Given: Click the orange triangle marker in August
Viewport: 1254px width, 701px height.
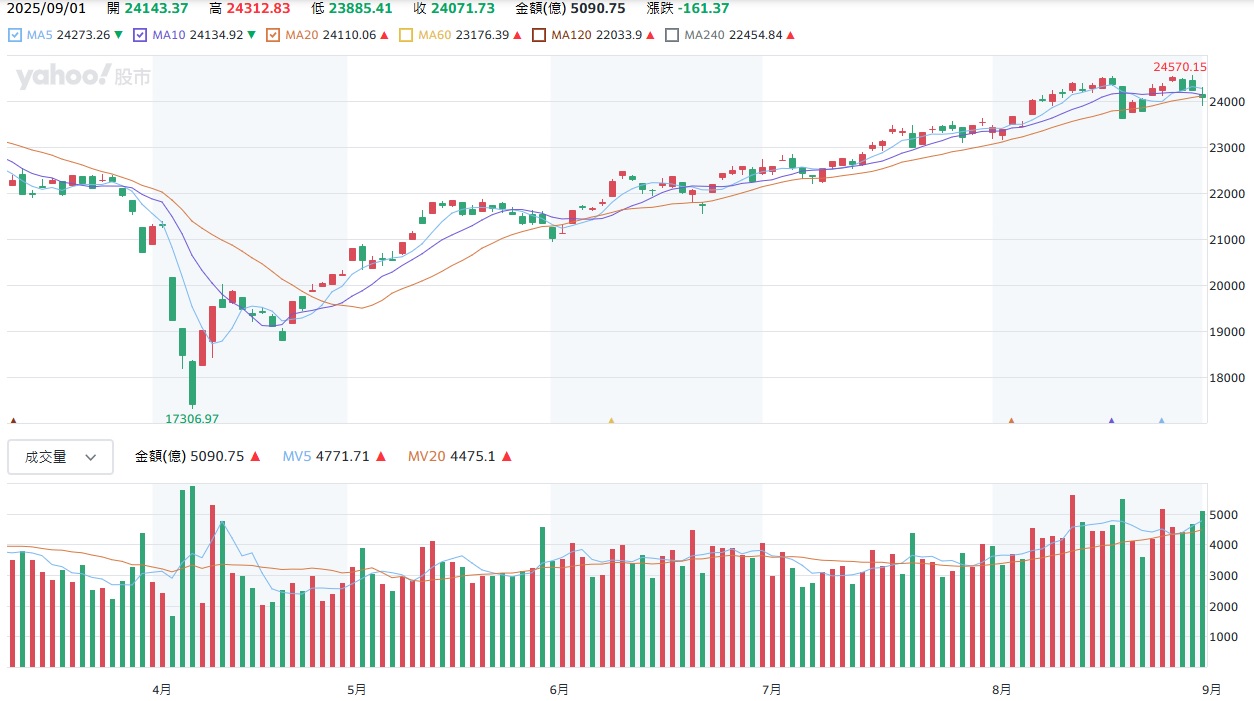Looking at the screenshot, I should pyautogui.click(x=1011, y=421).
